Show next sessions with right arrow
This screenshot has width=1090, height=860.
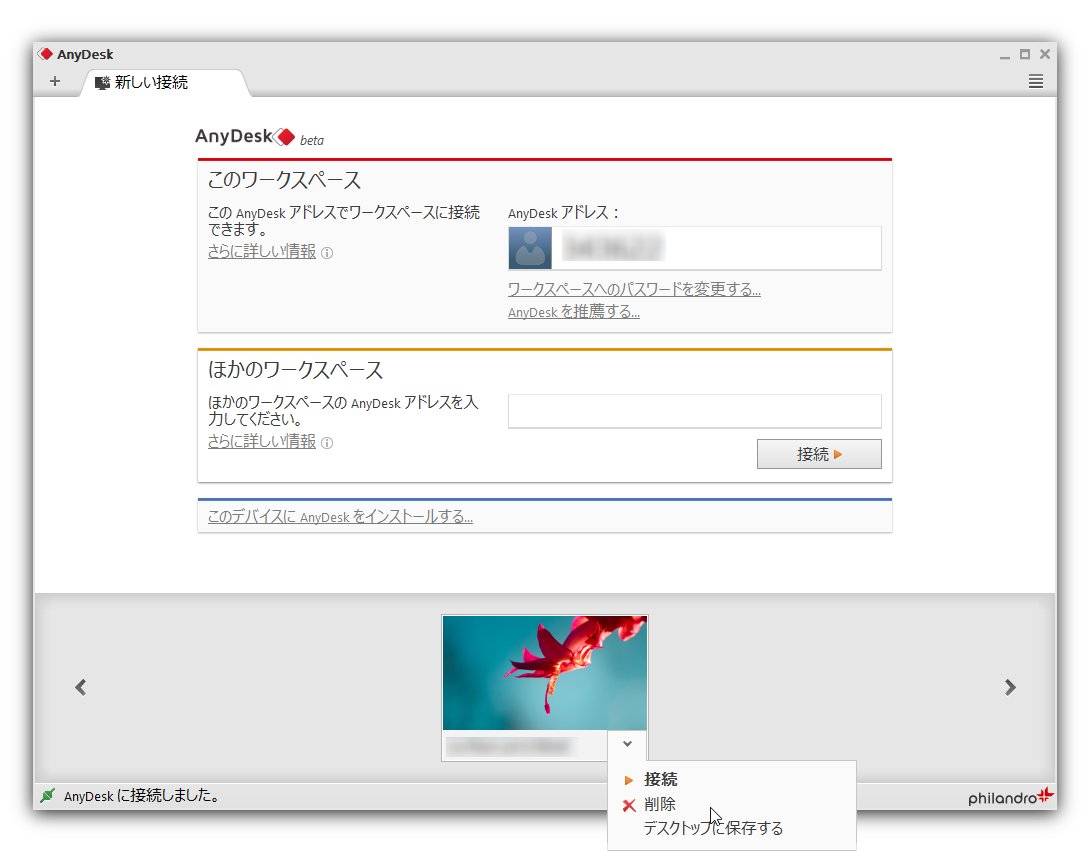coord(1010,687)
